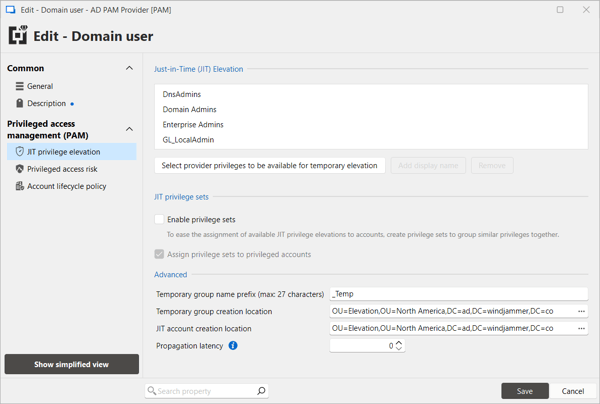The height and width of the screenshot is (404, 600).
Task: Close the Edit Domain user window
Action: (586, 10)
